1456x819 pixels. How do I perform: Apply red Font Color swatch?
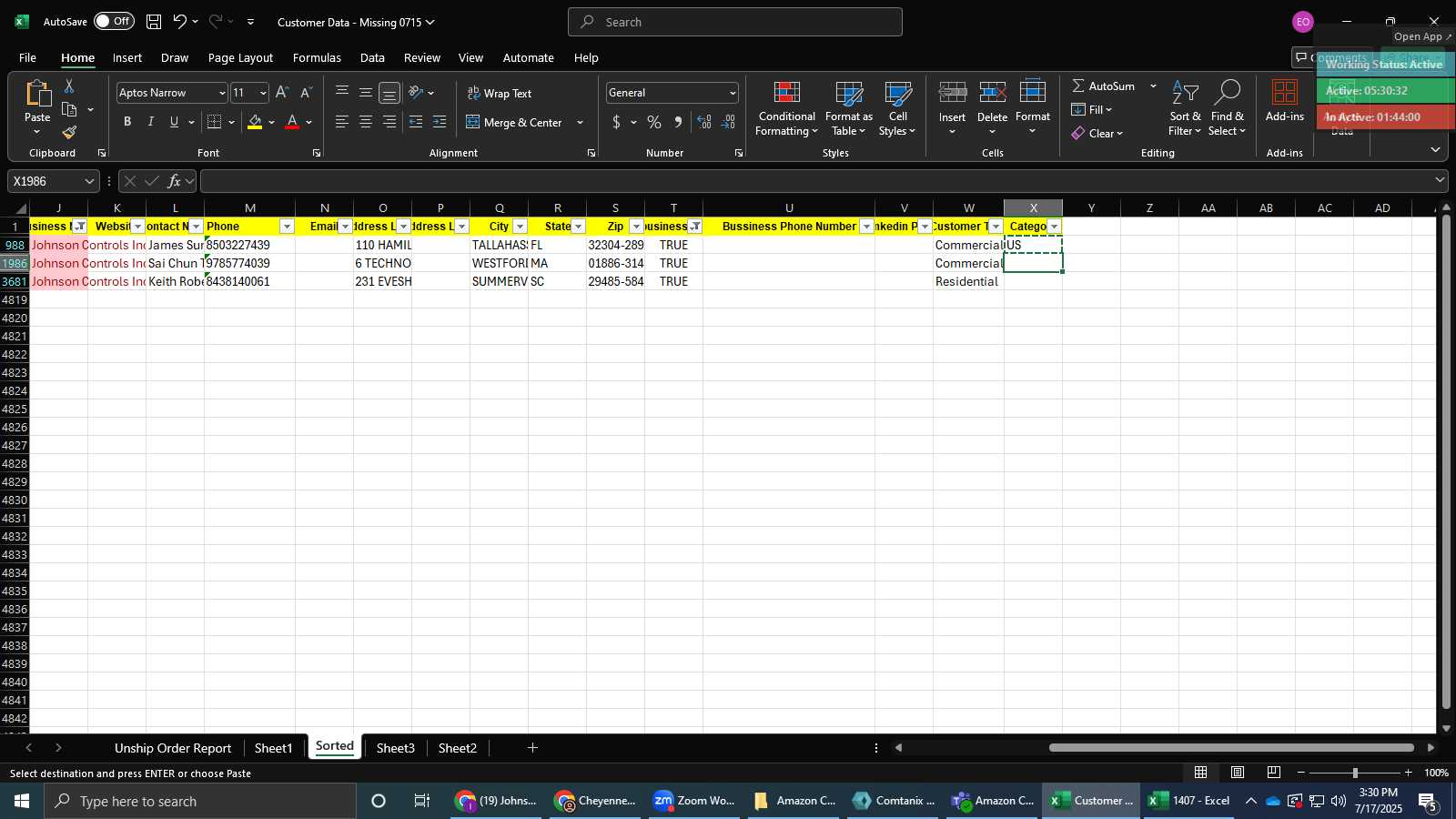[x=292, y=122]
